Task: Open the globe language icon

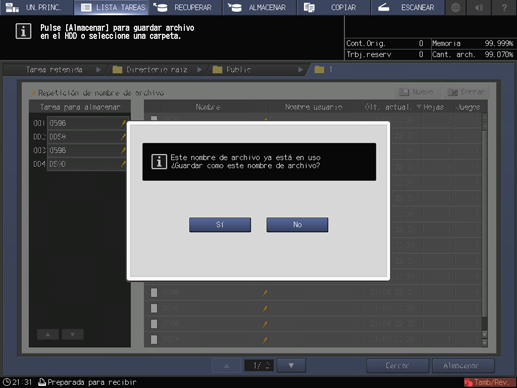Action: coord(456,7)
